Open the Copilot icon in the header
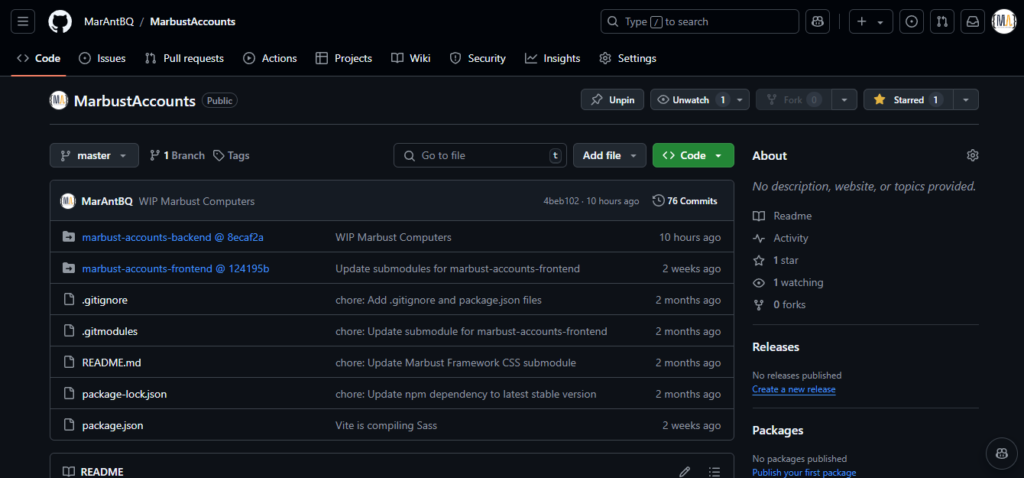This screenshot has width=1024, height=478. [x=817, y=22]
